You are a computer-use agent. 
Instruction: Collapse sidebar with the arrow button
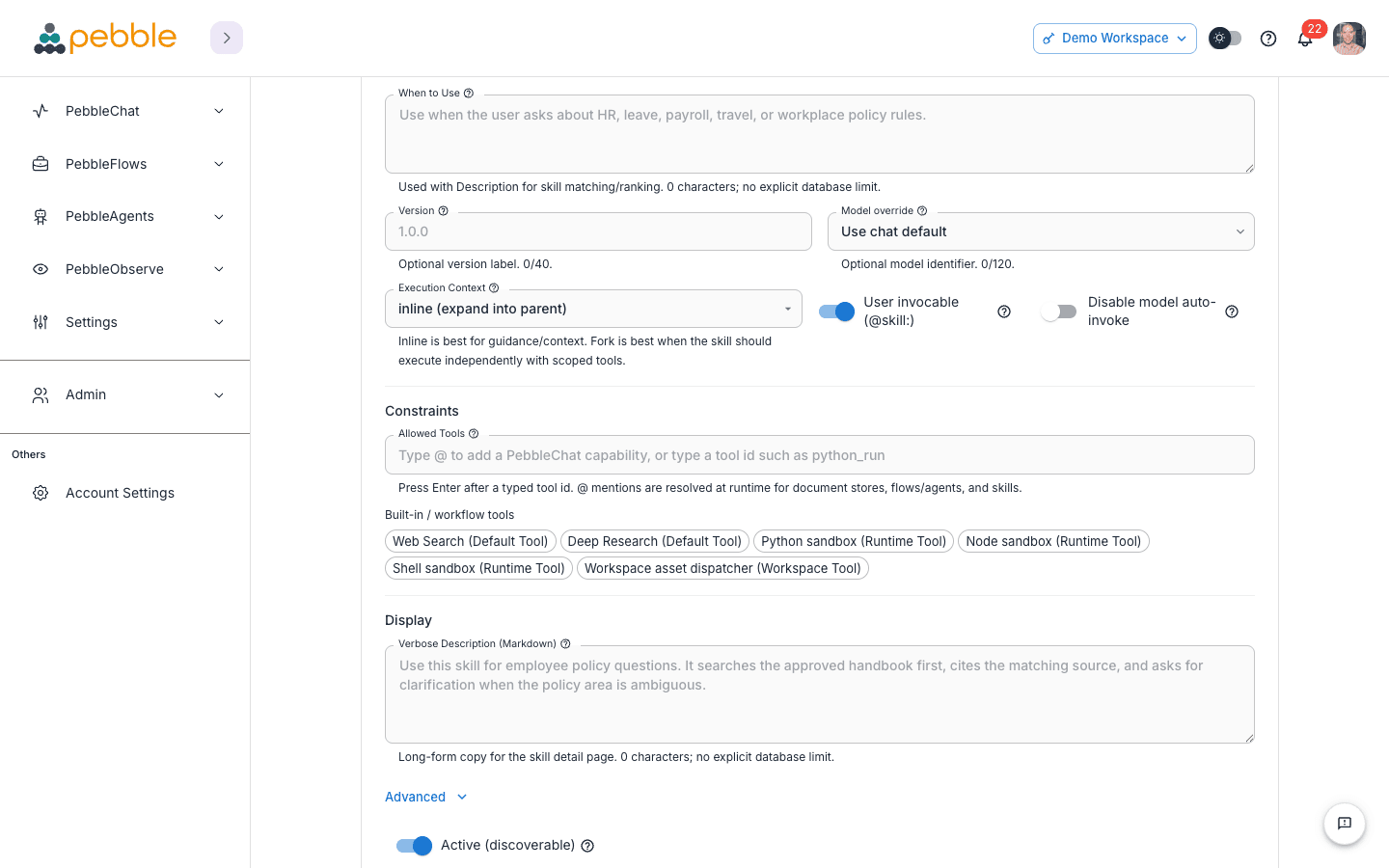(x=227, y=38)
